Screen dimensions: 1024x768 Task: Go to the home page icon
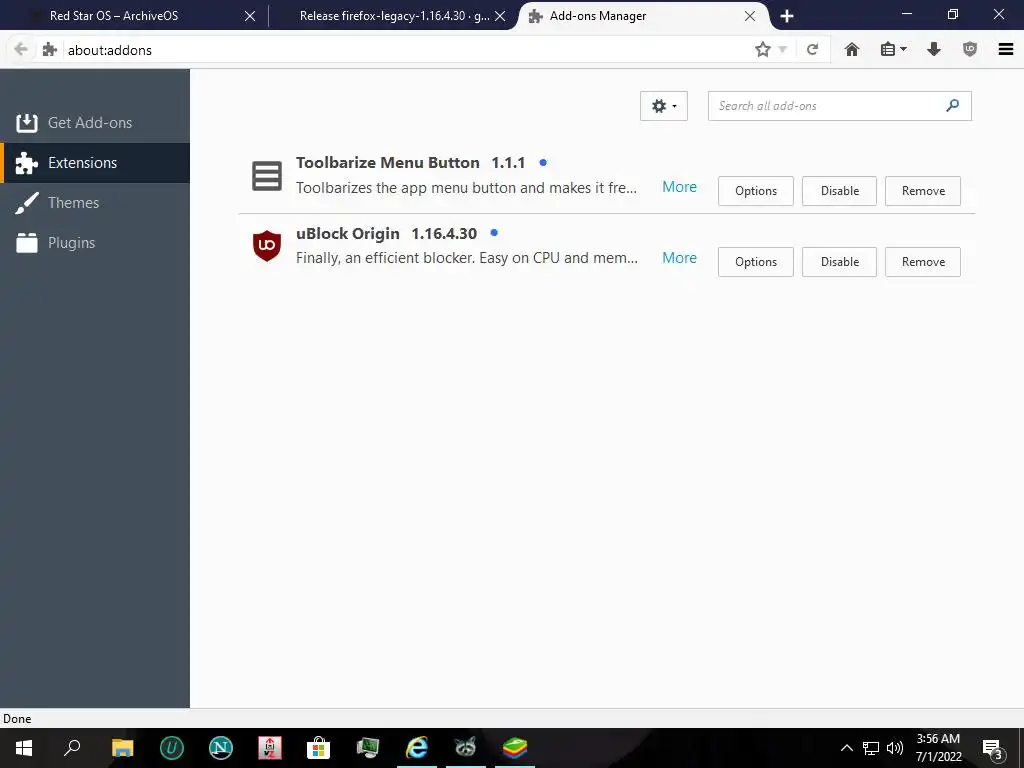pos(852,50)
